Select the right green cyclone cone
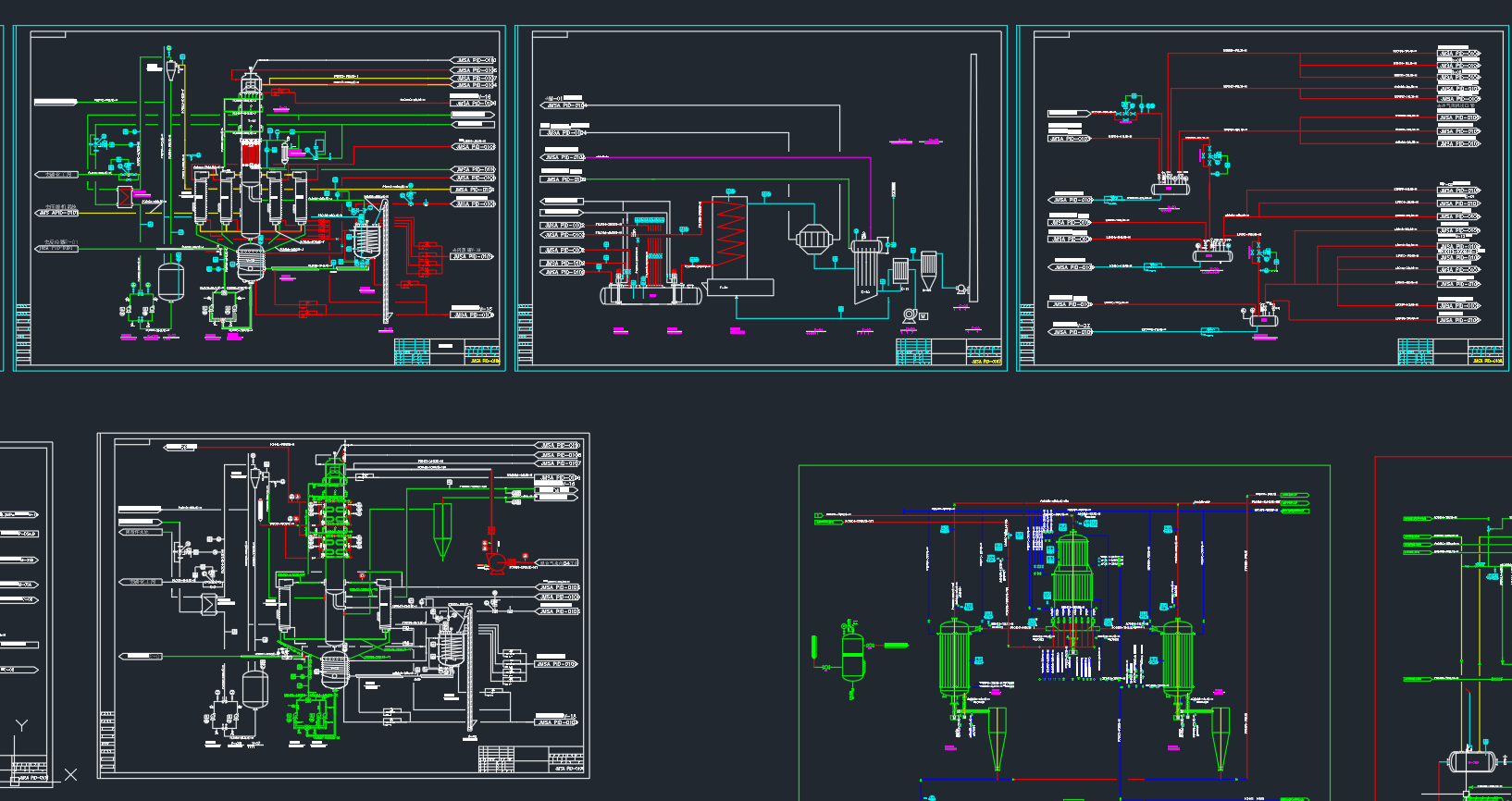Screen dimensions: 1512x801 tap(1221, 740)
